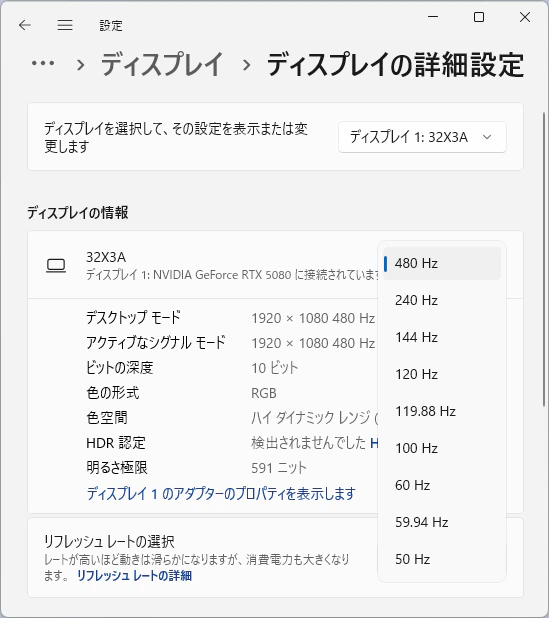
Task: Close the settings window
Action: pos(525,17)
